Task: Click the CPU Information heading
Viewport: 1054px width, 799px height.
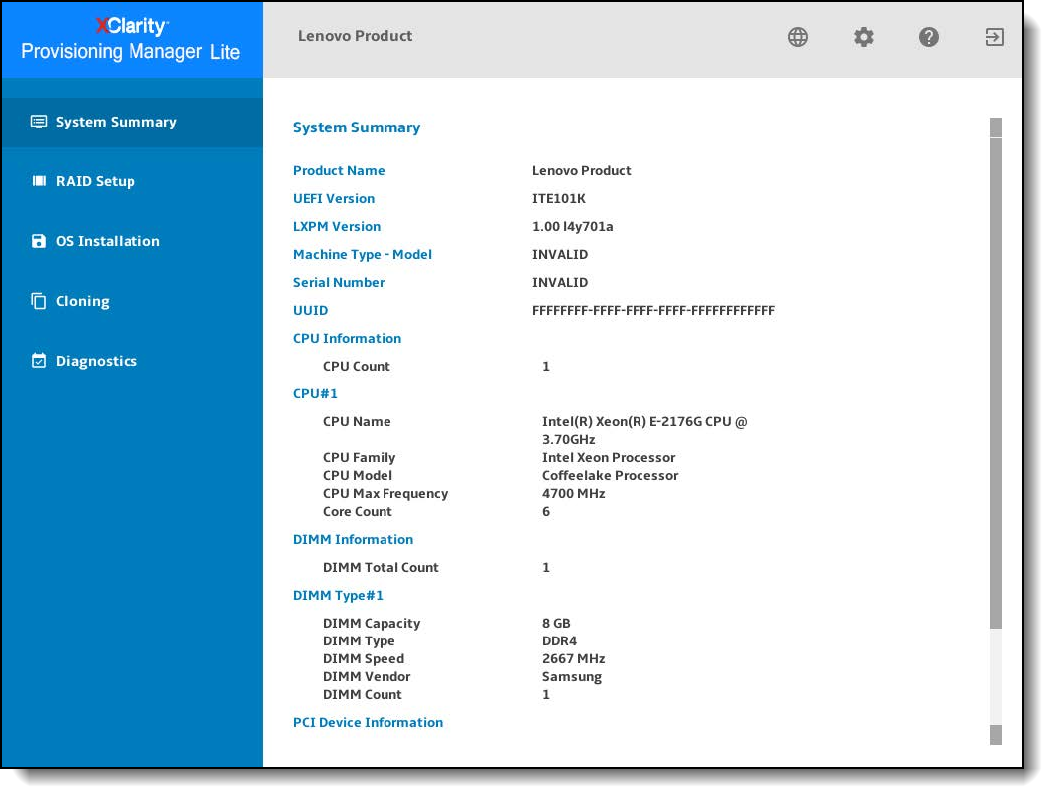Action: coord(346,338)
